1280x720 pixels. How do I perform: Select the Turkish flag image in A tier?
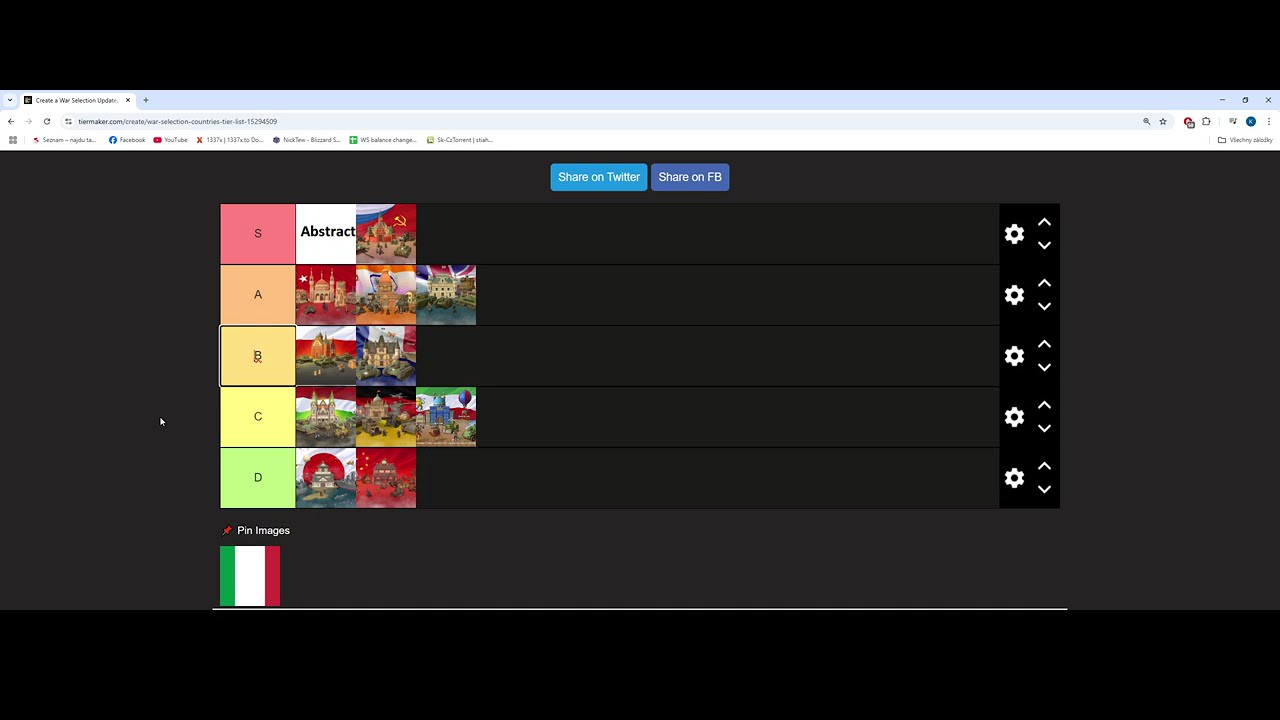[x=326, y=295]
